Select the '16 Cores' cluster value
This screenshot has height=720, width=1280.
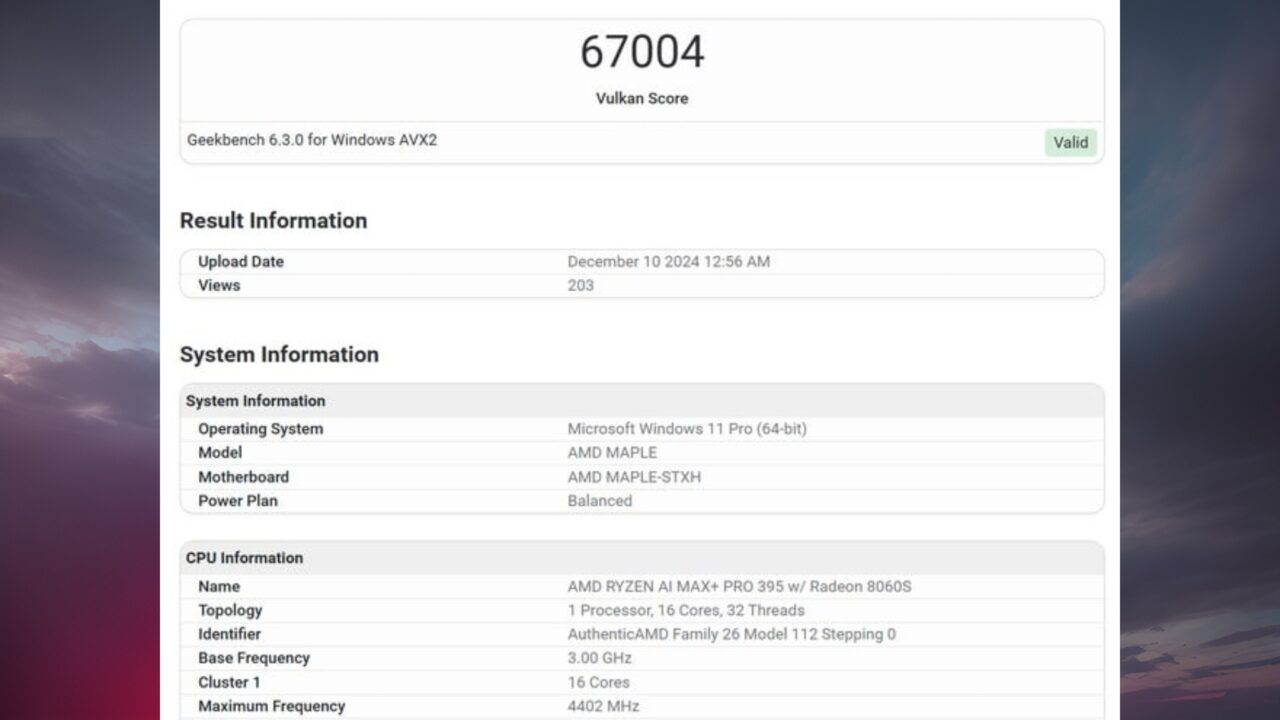(x=599, y=682)
